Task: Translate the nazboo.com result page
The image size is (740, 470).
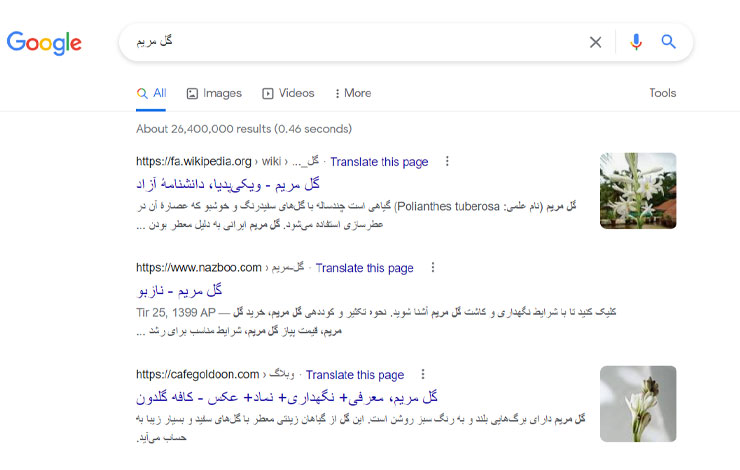Action: pos(364,268)
